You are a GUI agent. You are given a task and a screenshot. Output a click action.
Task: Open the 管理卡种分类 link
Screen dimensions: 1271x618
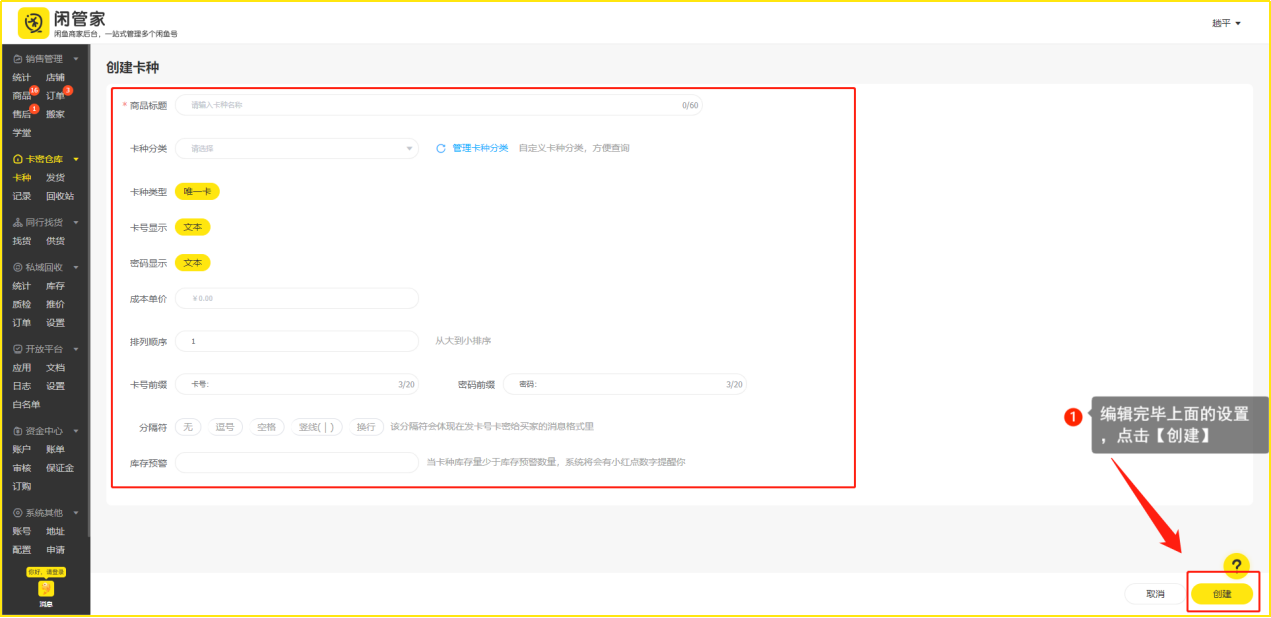480,148
